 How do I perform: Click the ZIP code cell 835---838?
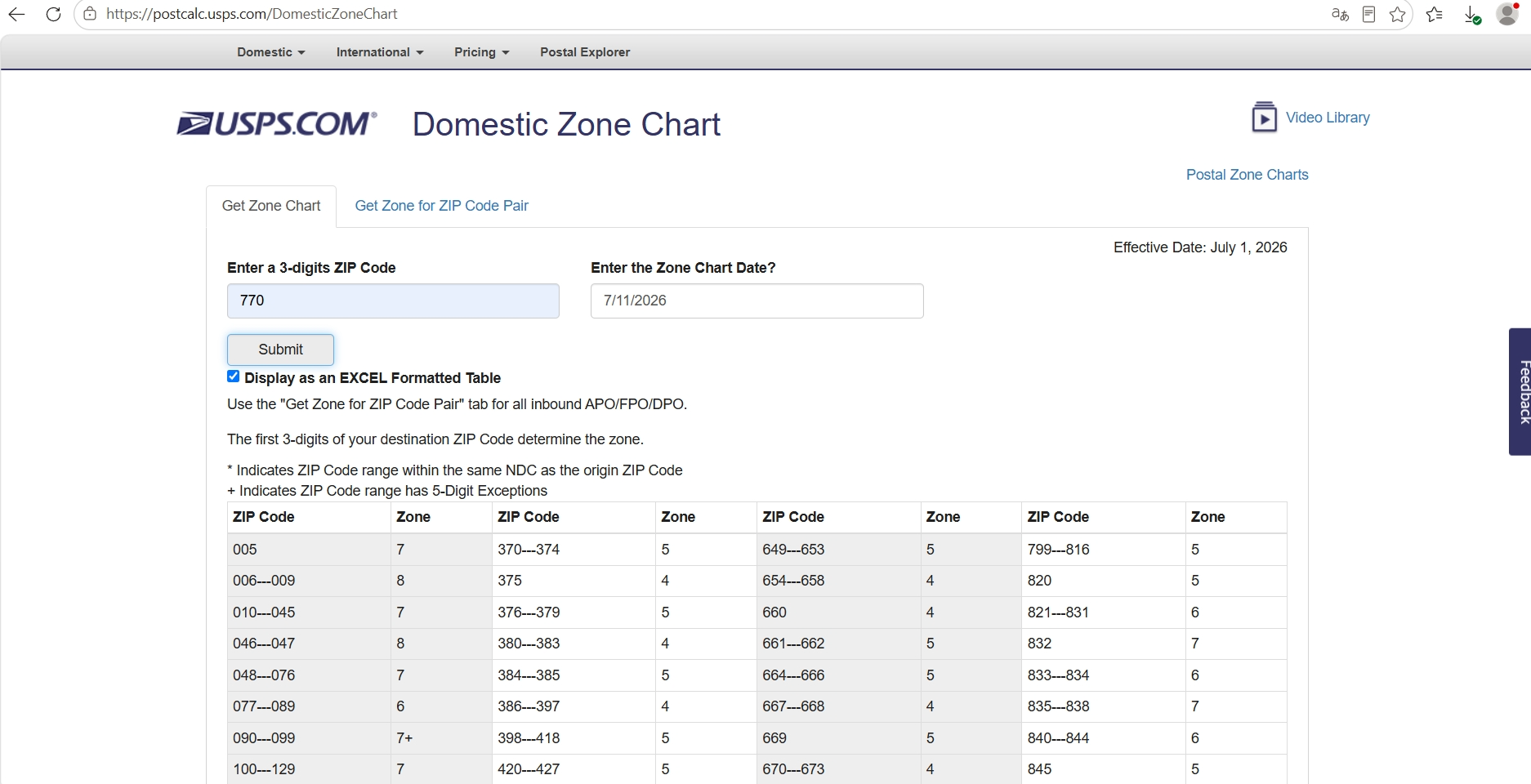pyautogui.click(x=1103, y=706)
